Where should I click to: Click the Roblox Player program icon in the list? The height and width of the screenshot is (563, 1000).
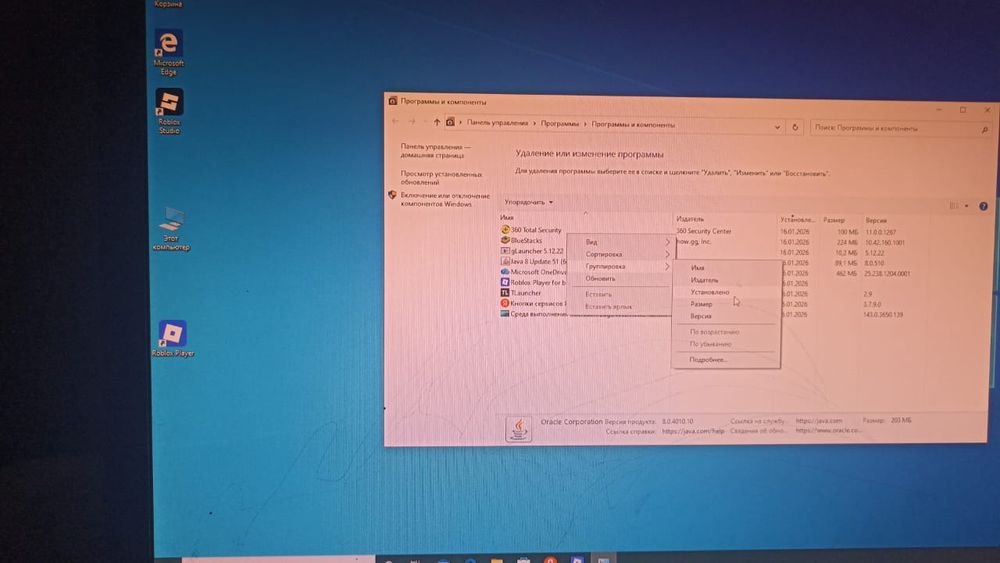point(505,282)
